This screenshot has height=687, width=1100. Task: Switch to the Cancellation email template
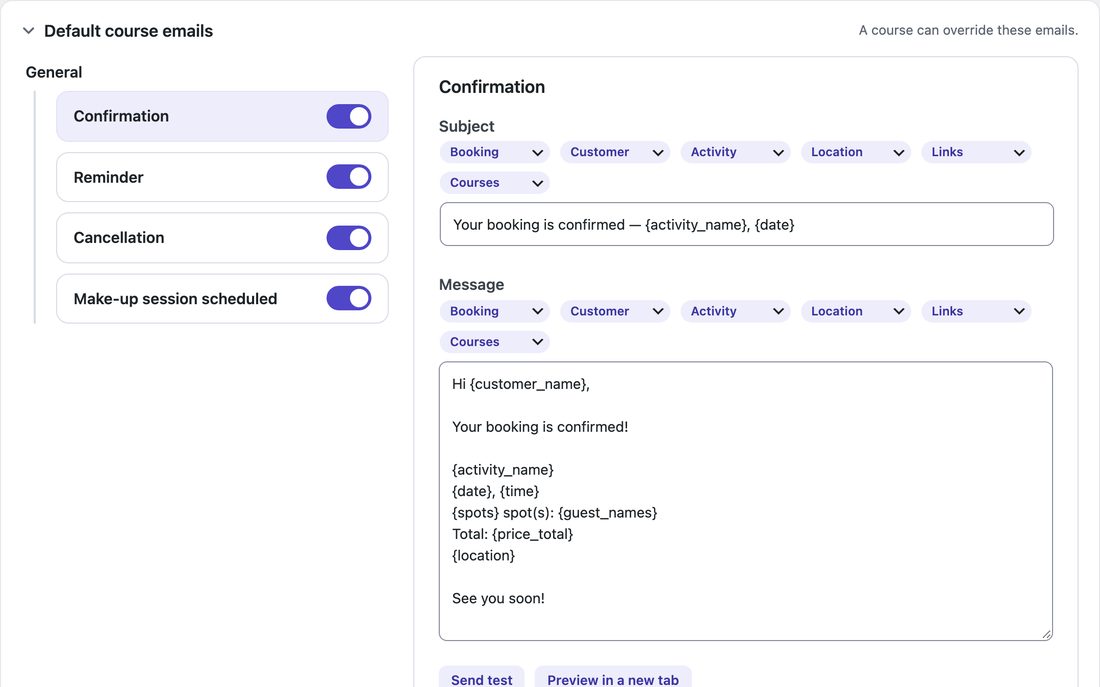click(222, 238)
